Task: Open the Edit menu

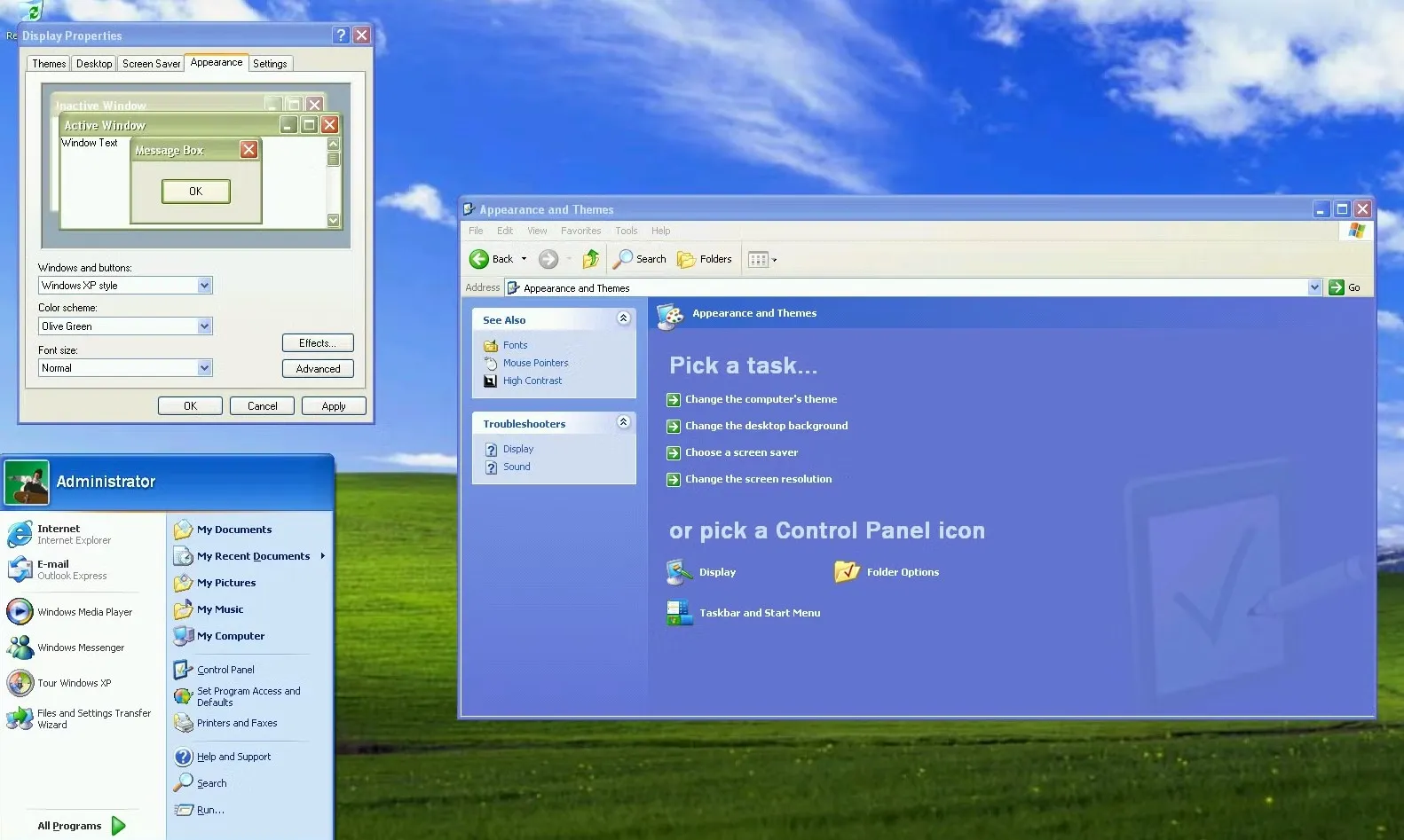Action: click(x=505, y=231)
